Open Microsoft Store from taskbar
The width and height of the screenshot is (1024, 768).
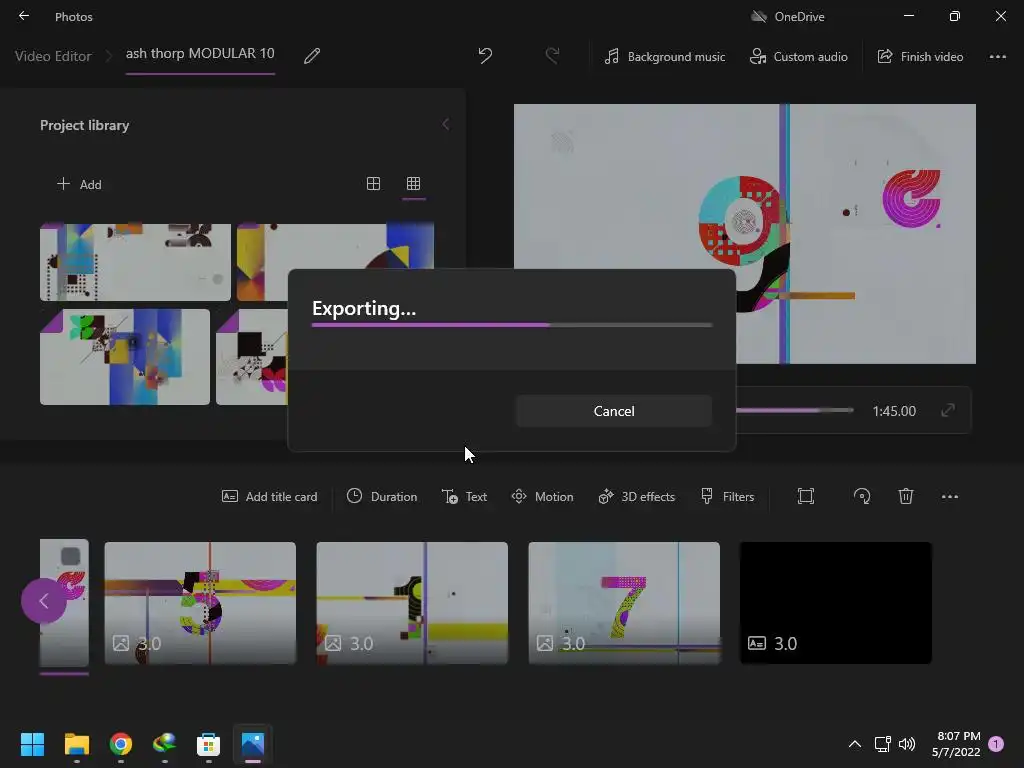coord(208,744)
